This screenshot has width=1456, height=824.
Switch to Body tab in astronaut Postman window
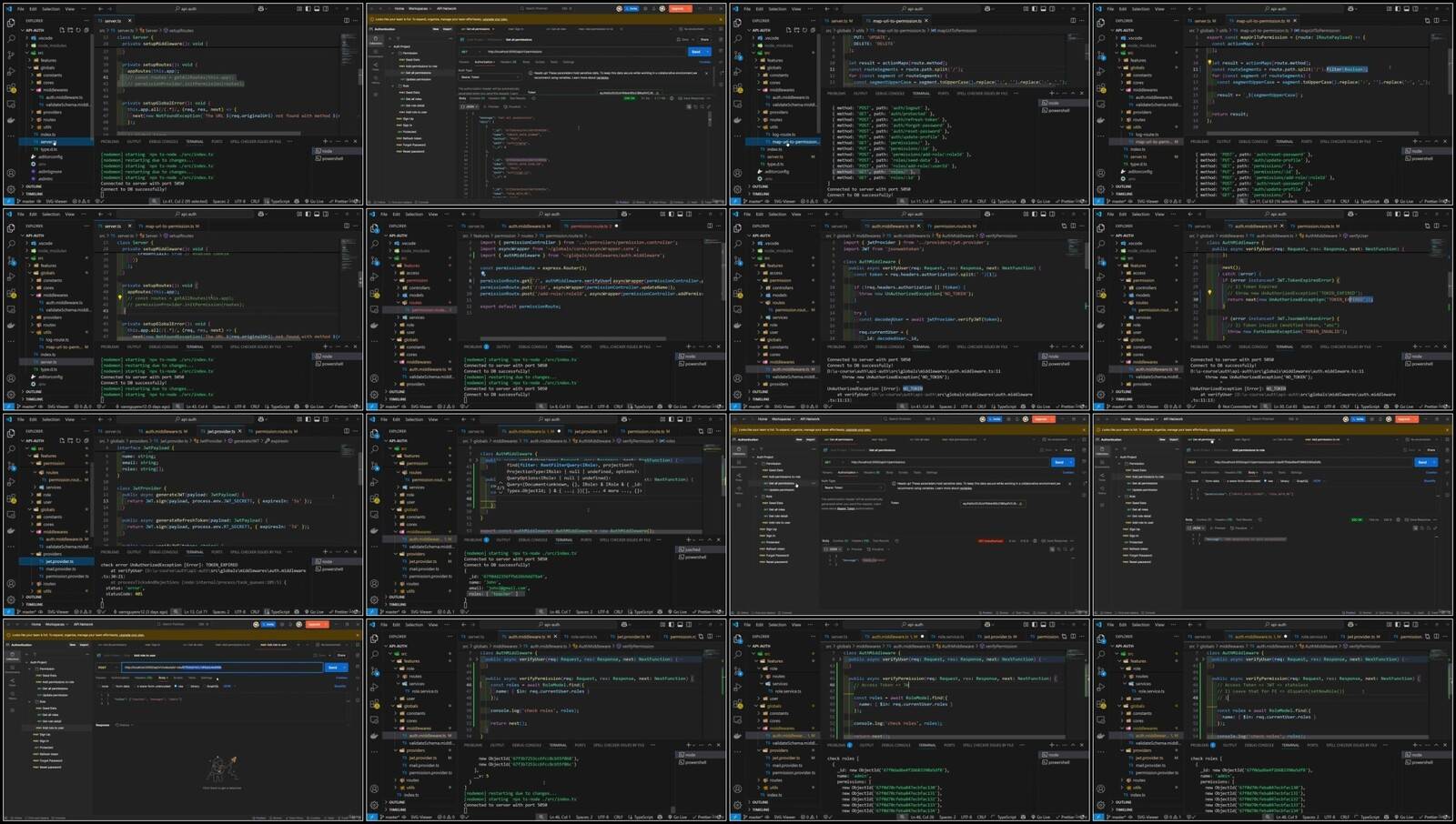point(162,678)
